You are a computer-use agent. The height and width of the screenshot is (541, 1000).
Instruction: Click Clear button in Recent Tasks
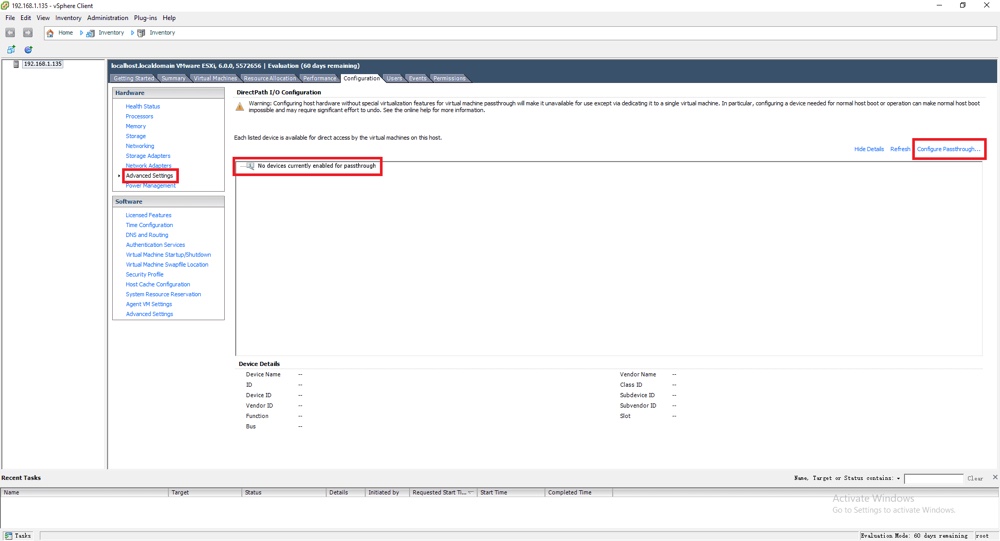(x=974, y=478)
